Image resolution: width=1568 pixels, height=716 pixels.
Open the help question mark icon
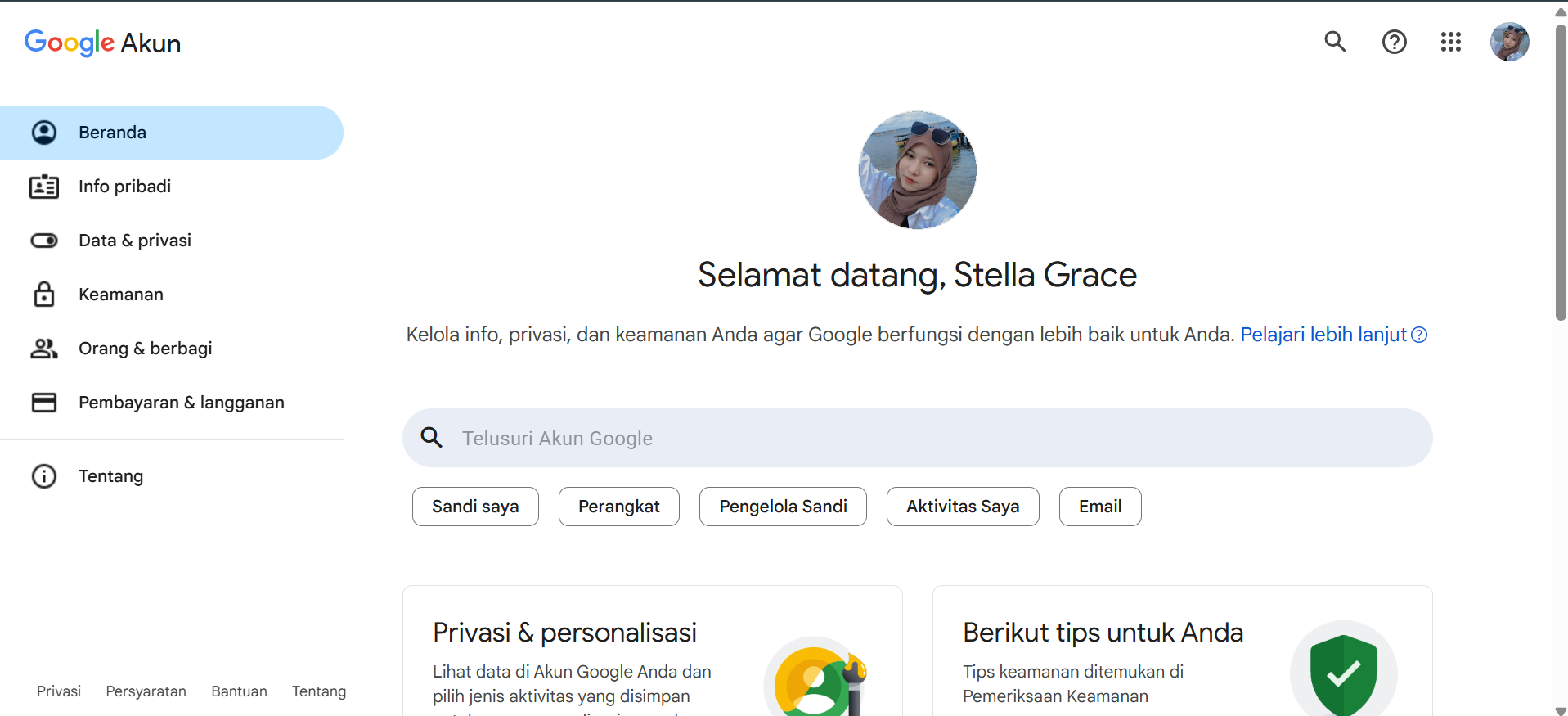(1394, 42)
